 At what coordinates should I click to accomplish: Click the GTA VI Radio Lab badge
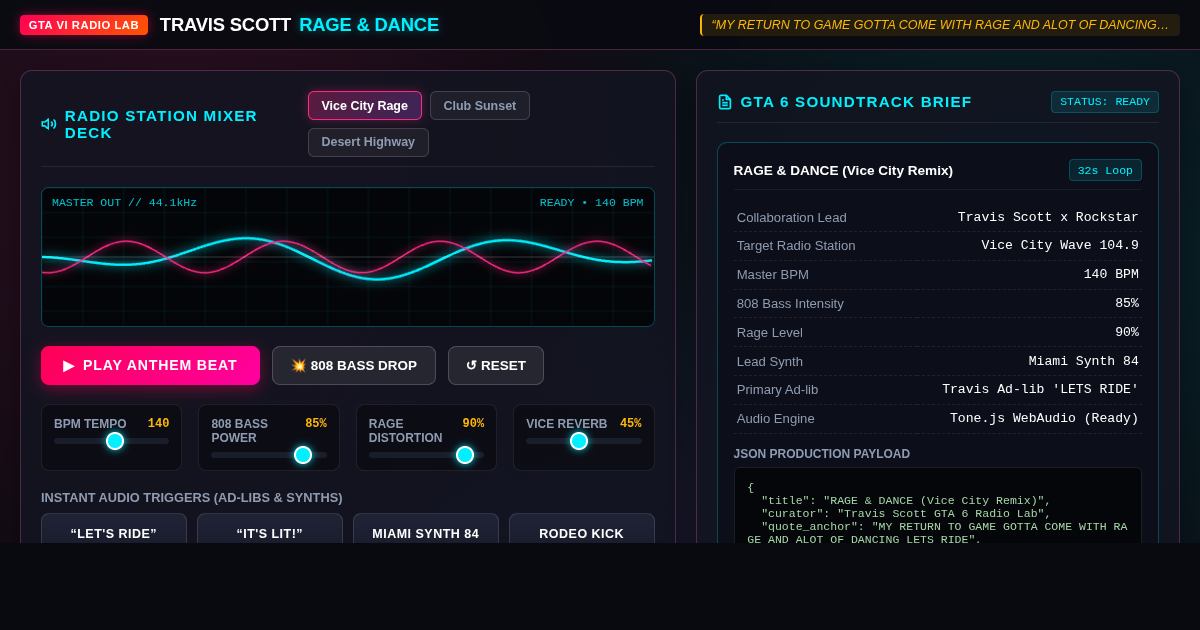84,25
